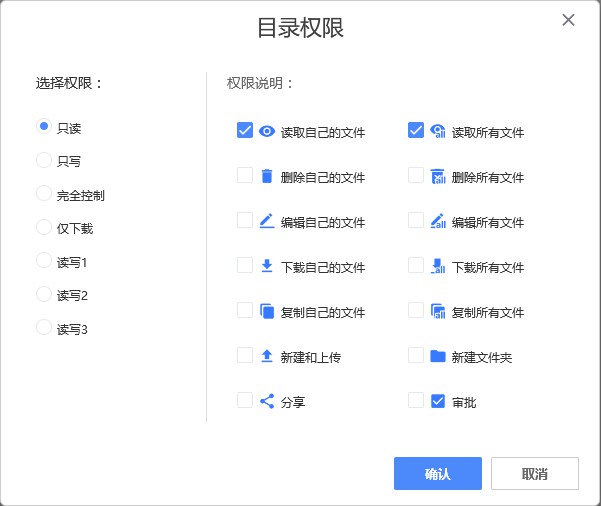Enable the 复制所有文件 checkbox
Image resolution: width=601 pixels, height=506 pixels.
(416, 310)
